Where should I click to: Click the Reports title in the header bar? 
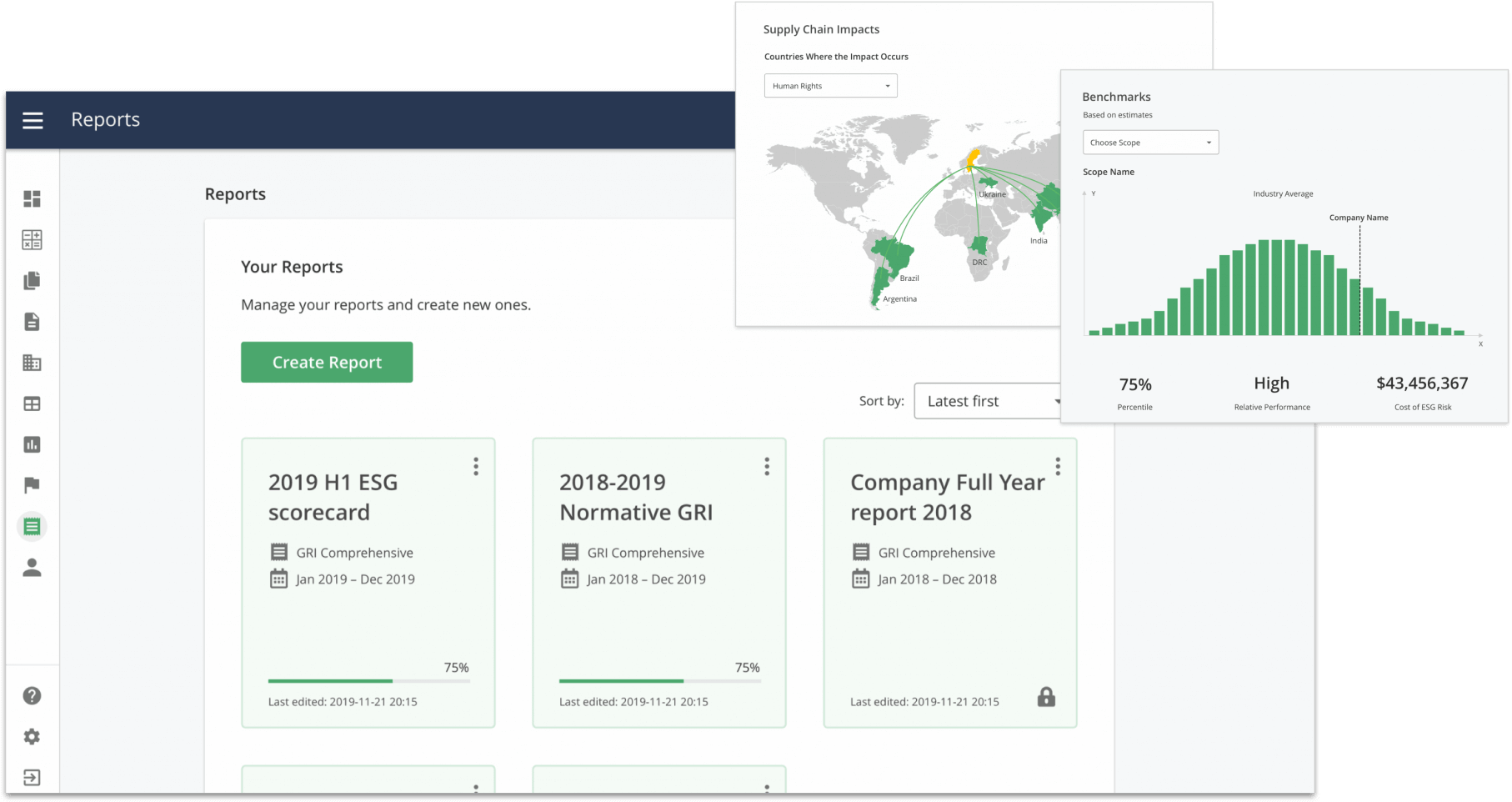coord(106,120)
